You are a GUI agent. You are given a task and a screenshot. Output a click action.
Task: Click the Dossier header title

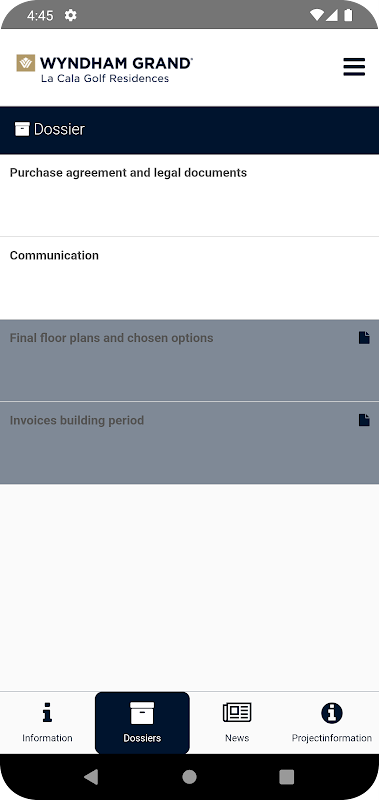coord(59,129)
